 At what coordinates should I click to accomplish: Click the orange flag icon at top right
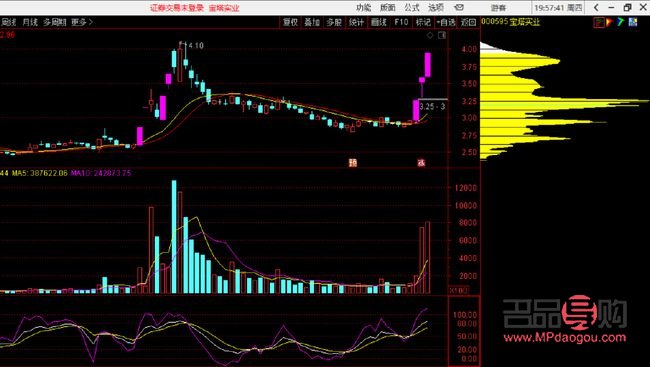point(609,22)
